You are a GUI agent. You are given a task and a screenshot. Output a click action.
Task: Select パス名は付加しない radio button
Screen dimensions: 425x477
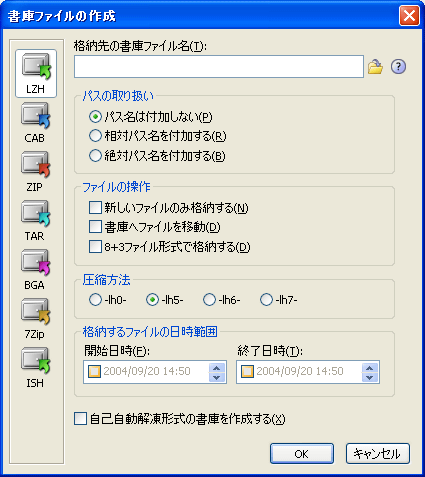(x=95, y=117)
